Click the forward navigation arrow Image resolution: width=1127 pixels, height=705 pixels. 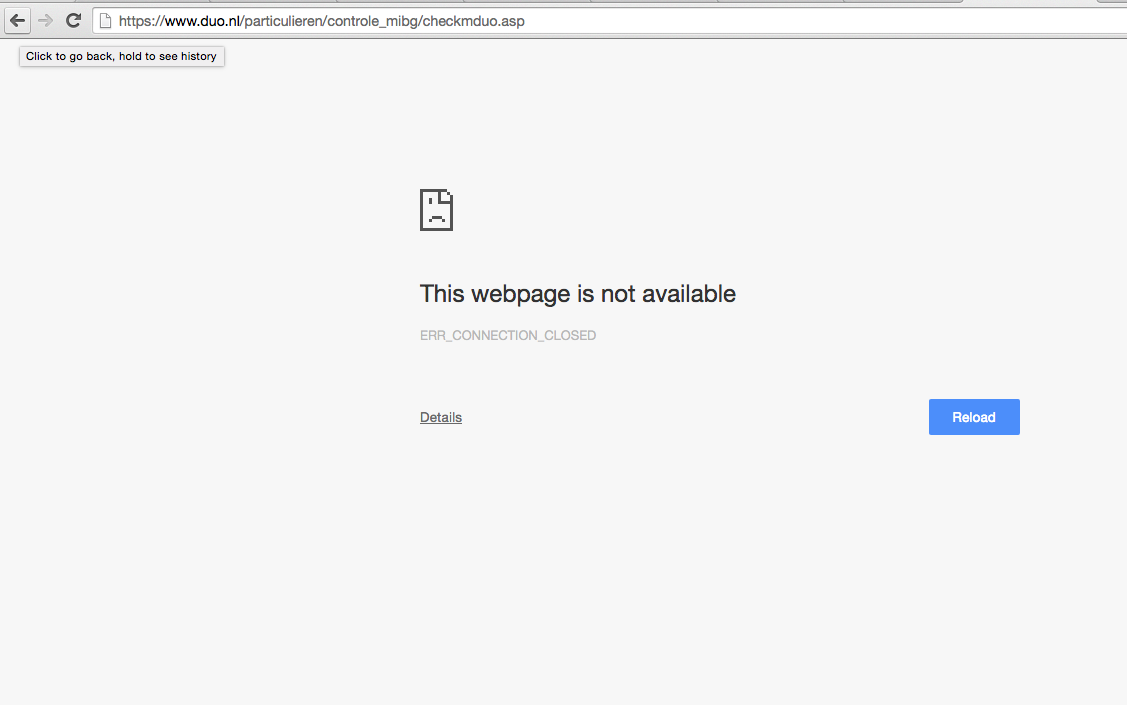(45, 21)
